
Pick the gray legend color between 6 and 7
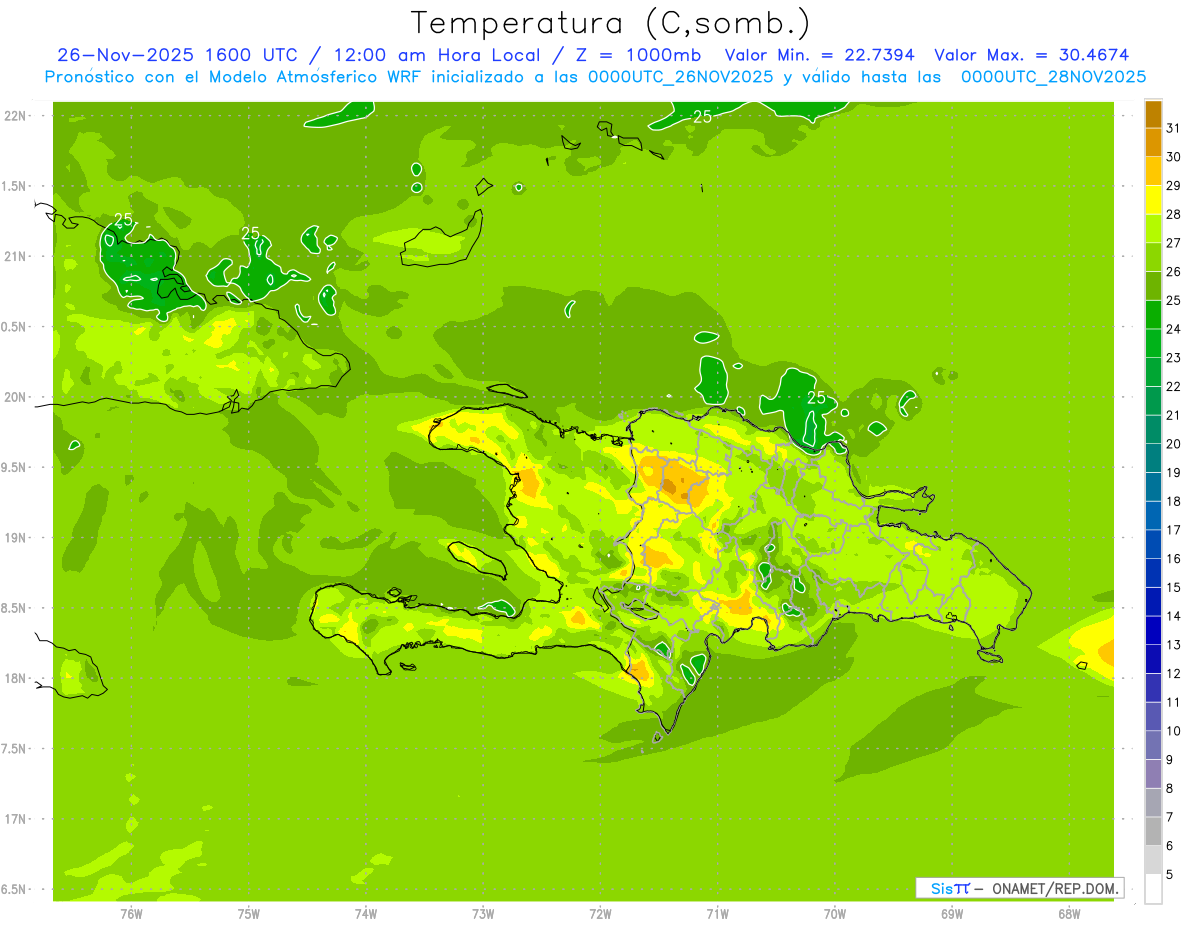coord(1153,831)
